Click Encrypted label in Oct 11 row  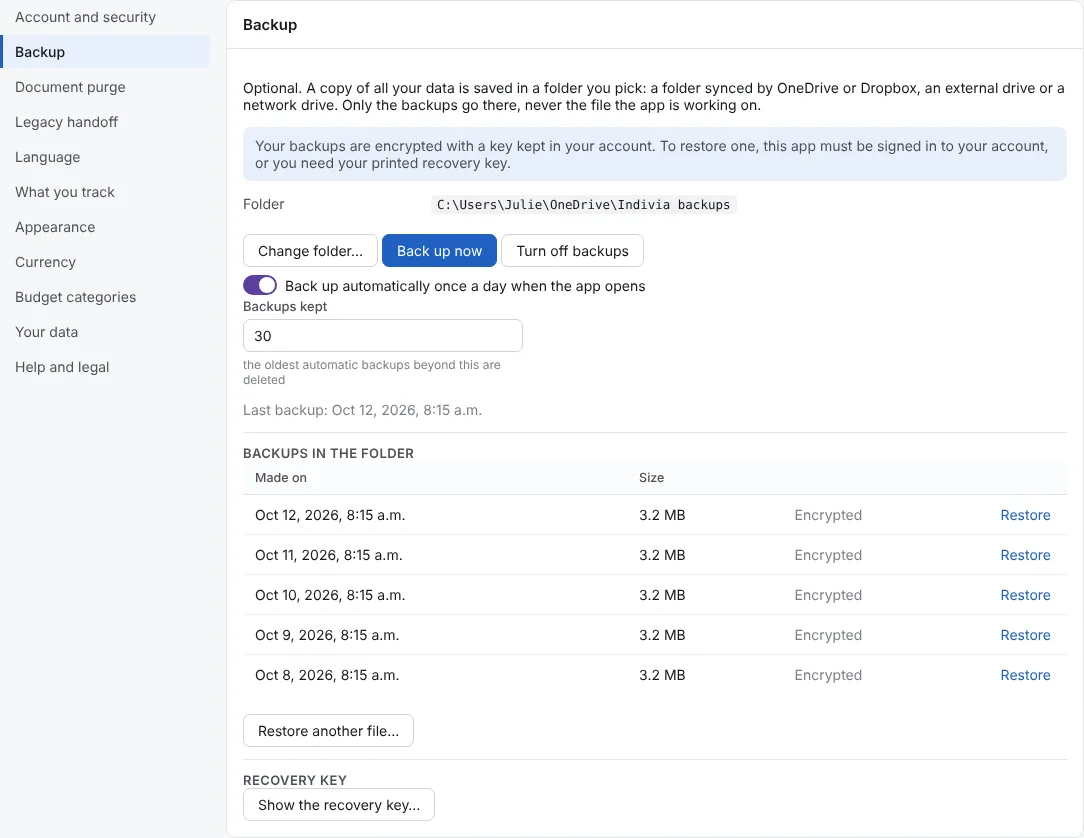pyautogui.click(x=828, y=555)
